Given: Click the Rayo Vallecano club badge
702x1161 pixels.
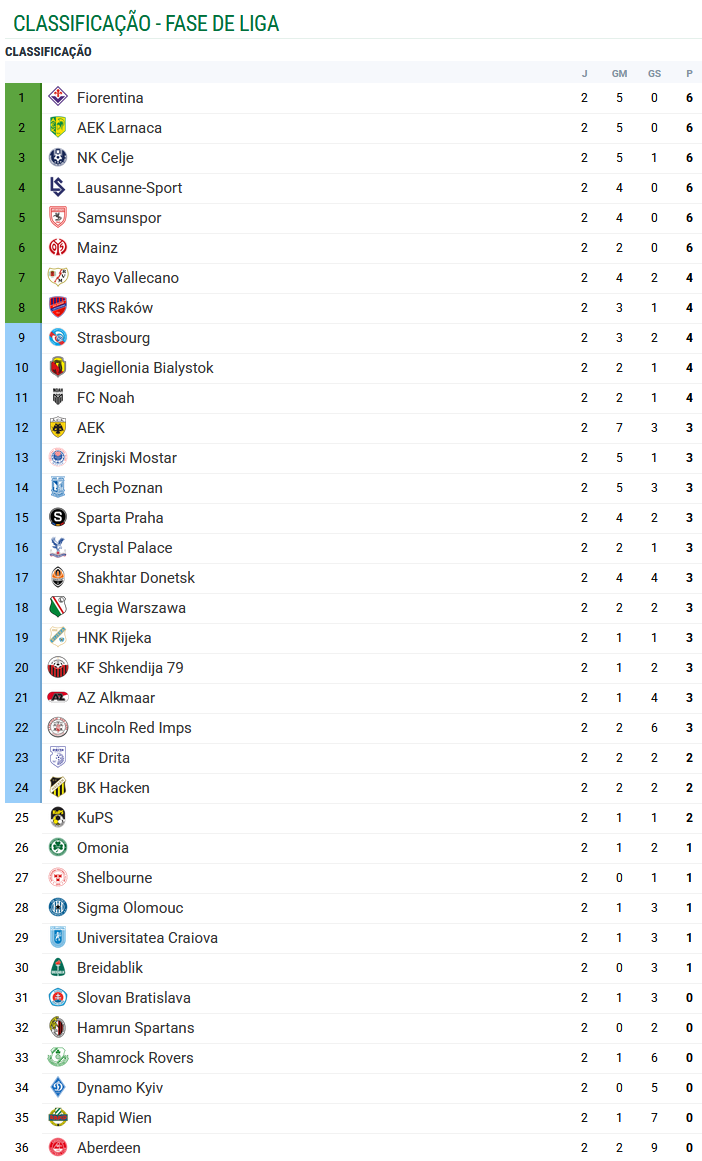Looking at the screenshot, I should pos(58,278).
